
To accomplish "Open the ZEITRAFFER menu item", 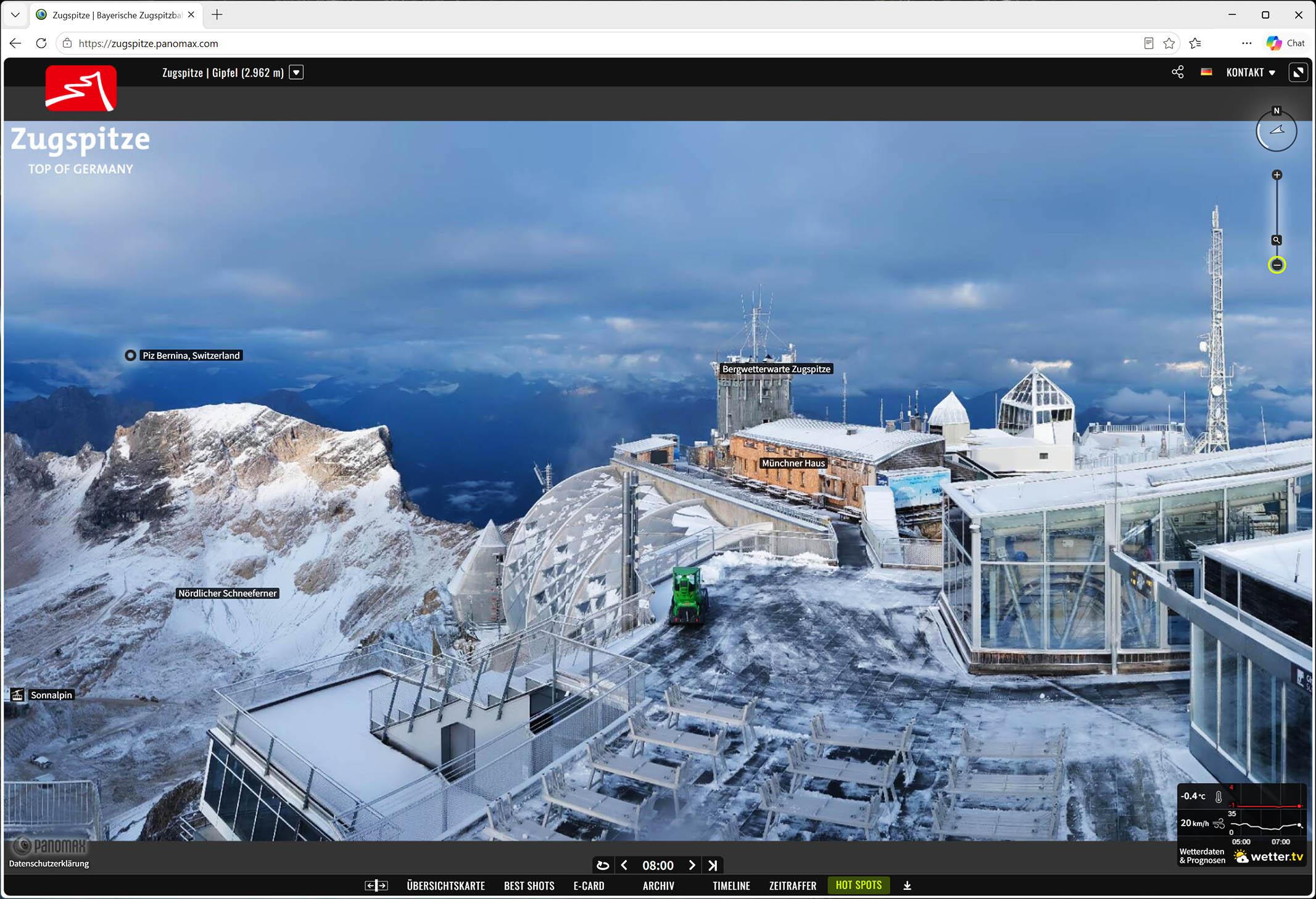I will click(792, 885).
